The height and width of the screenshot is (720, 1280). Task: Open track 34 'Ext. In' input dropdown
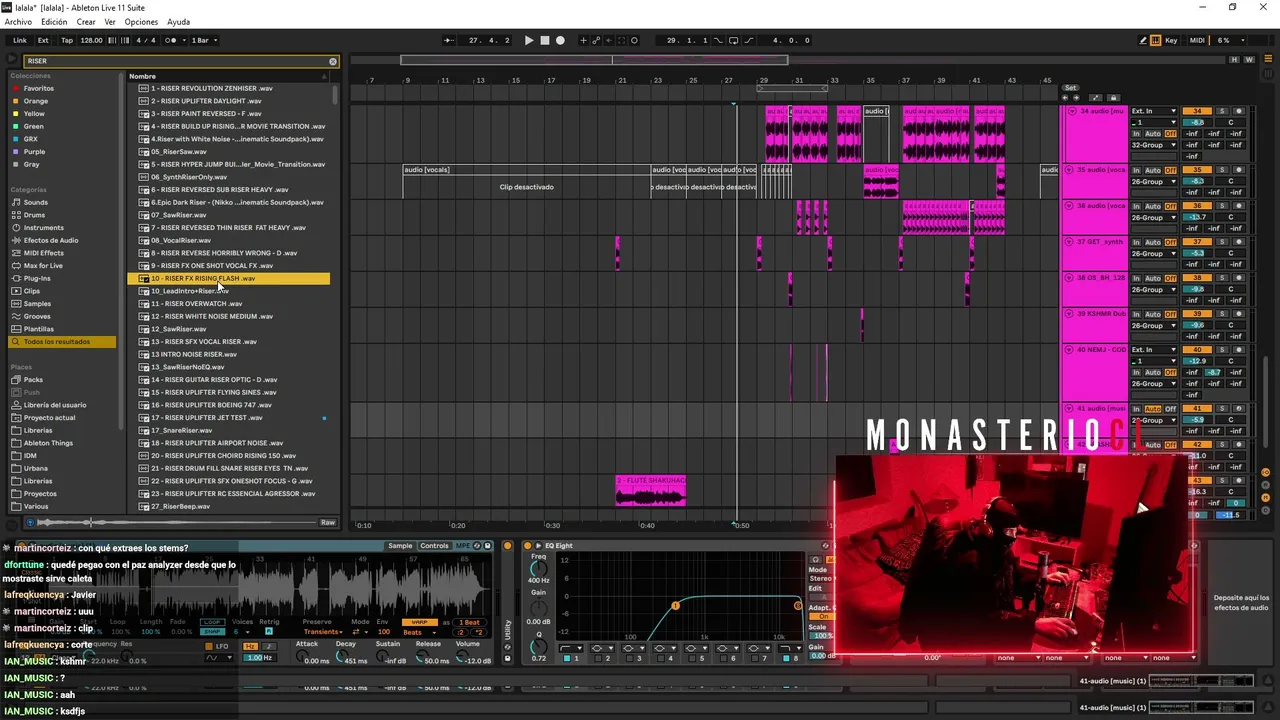click(1154, 111)
